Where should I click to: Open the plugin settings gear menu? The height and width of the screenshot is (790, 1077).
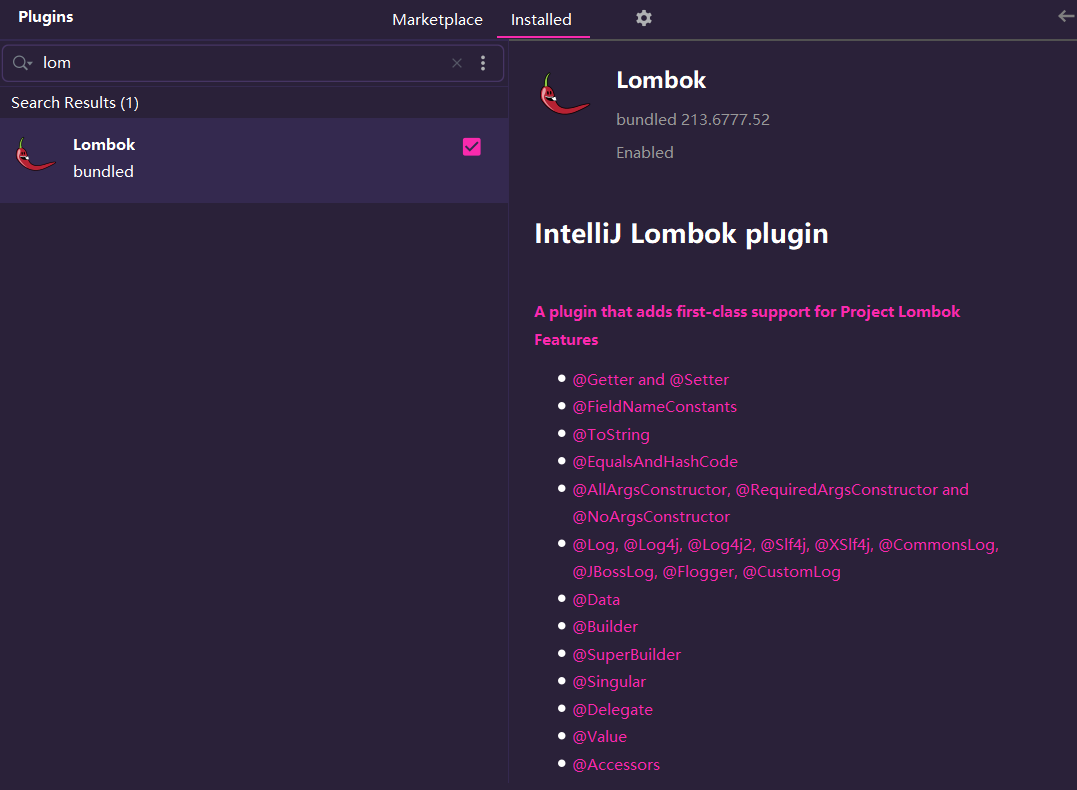644,18
